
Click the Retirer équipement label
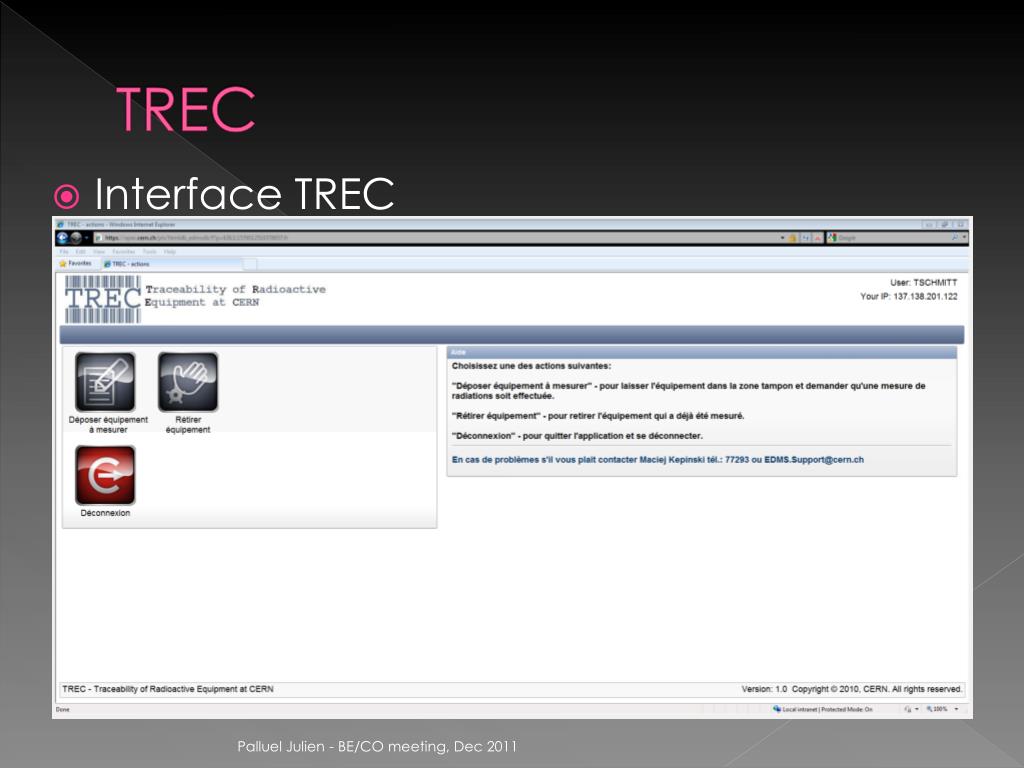pyautogui.click(x=188, y=424)
